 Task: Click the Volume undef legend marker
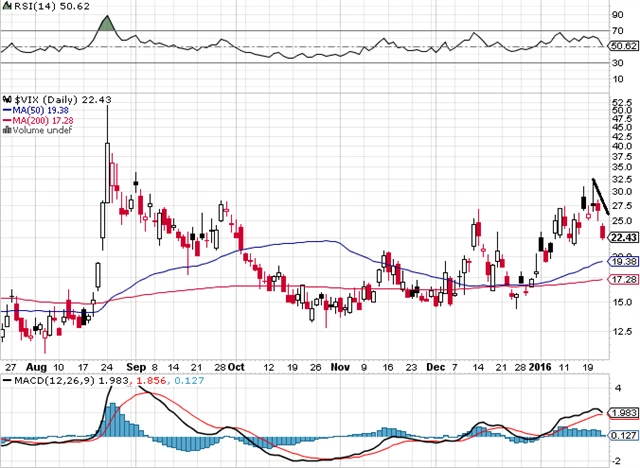(8, 130)
